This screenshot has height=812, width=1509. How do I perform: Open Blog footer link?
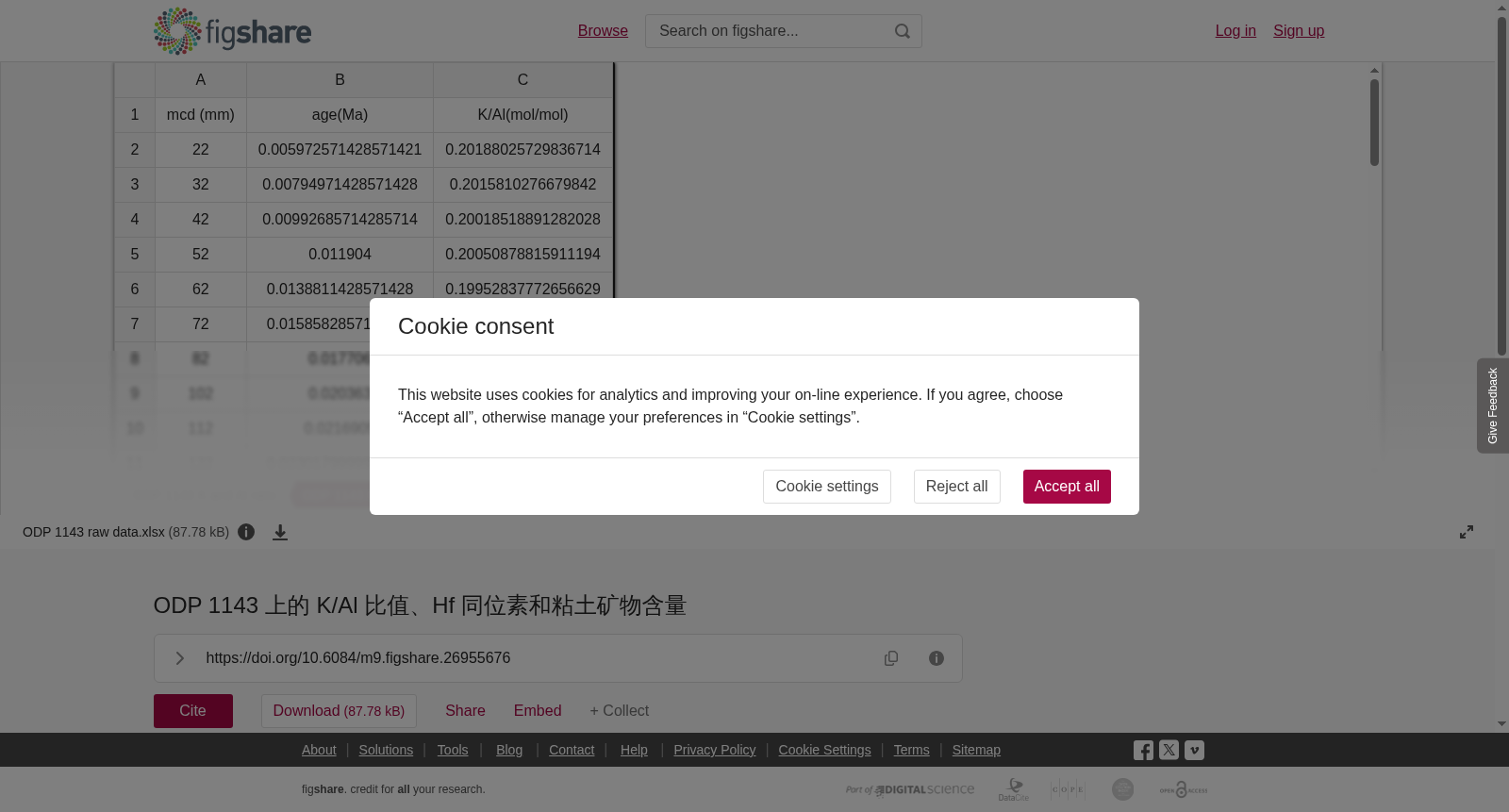(509, 750)
